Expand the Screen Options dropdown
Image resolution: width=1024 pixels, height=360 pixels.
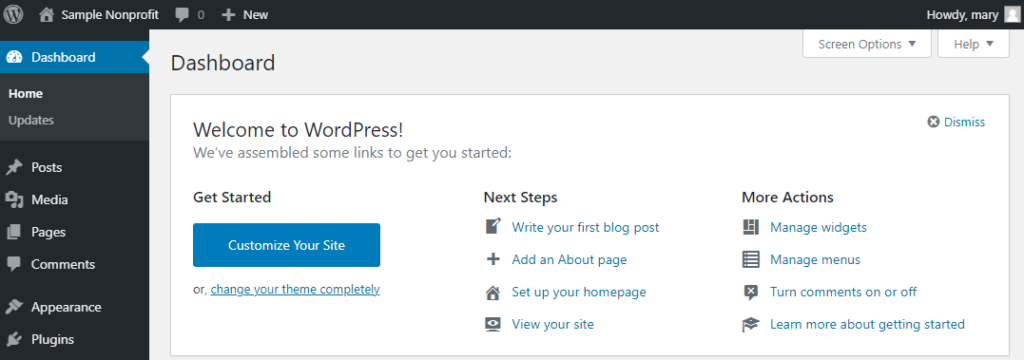(867, 44)
